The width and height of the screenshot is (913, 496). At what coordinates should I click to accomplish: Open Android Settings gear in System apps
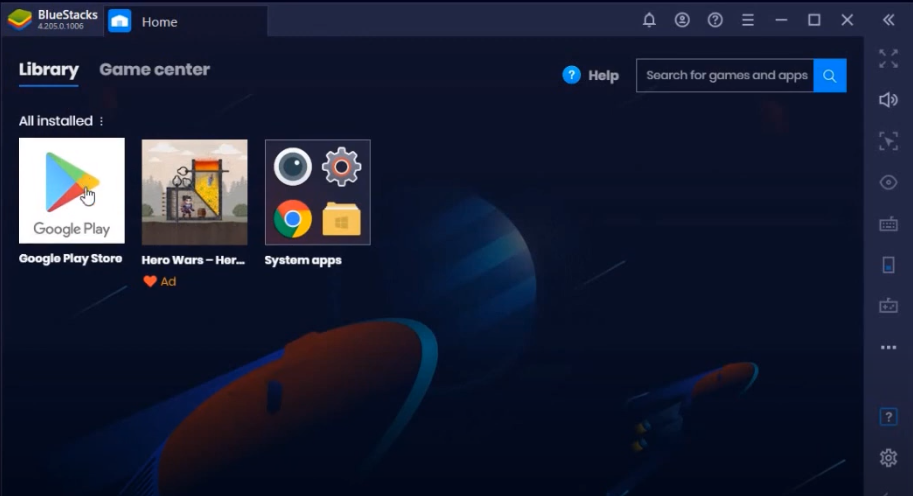[342, 166]
